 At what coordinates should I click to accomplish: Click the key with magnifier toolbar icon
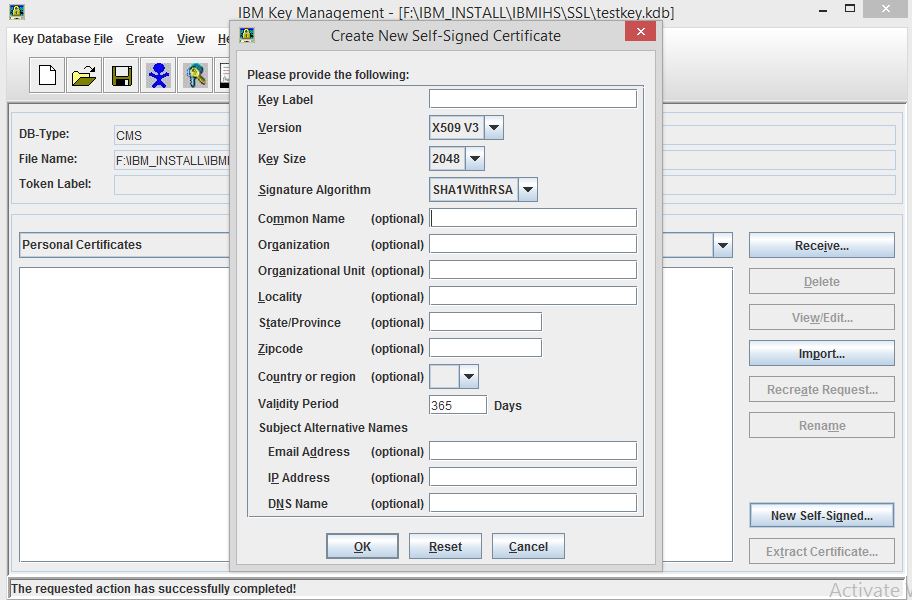pos(195,75)
